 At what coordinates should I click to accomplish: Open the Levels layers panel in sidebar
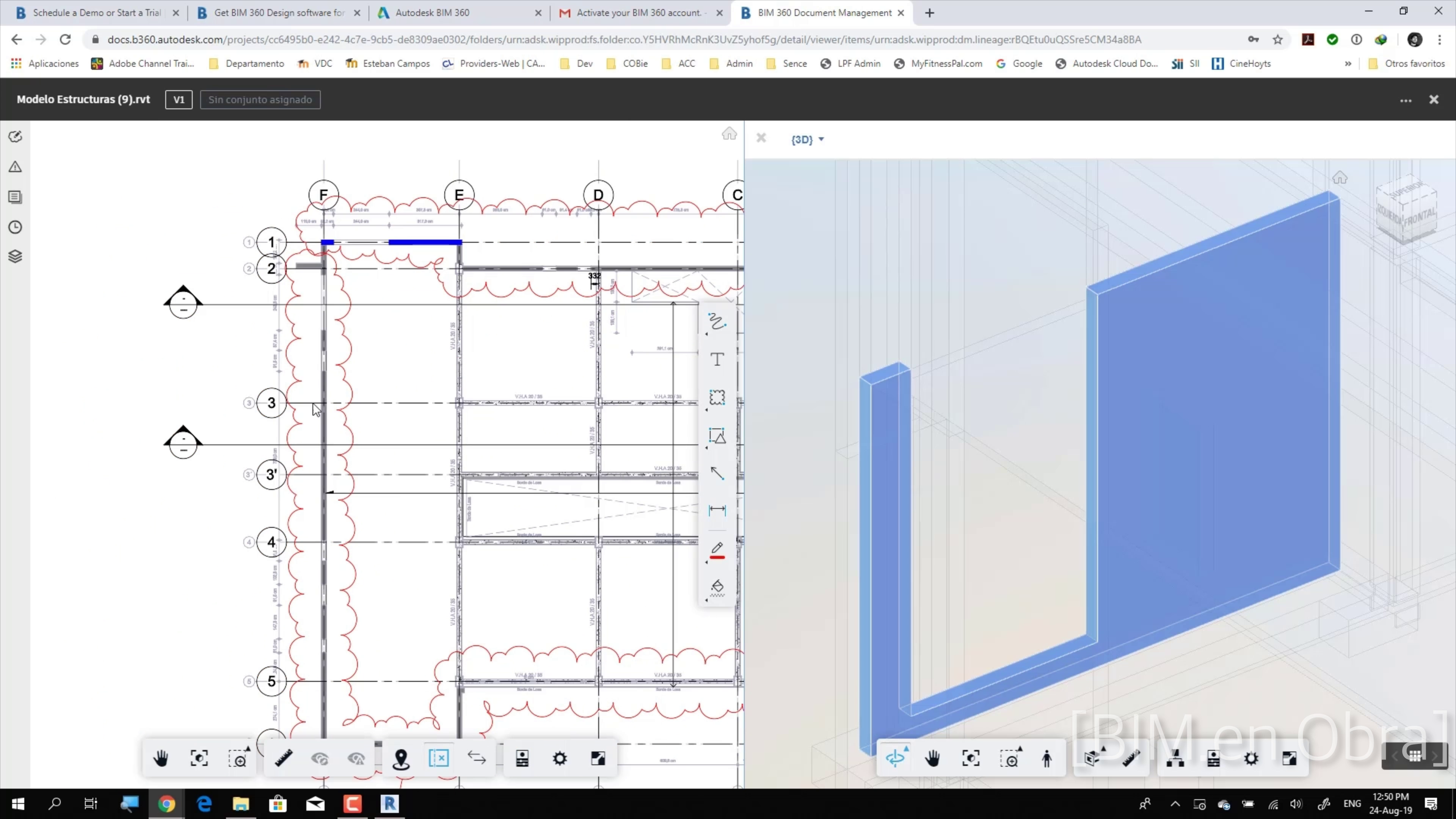point(15,257)
